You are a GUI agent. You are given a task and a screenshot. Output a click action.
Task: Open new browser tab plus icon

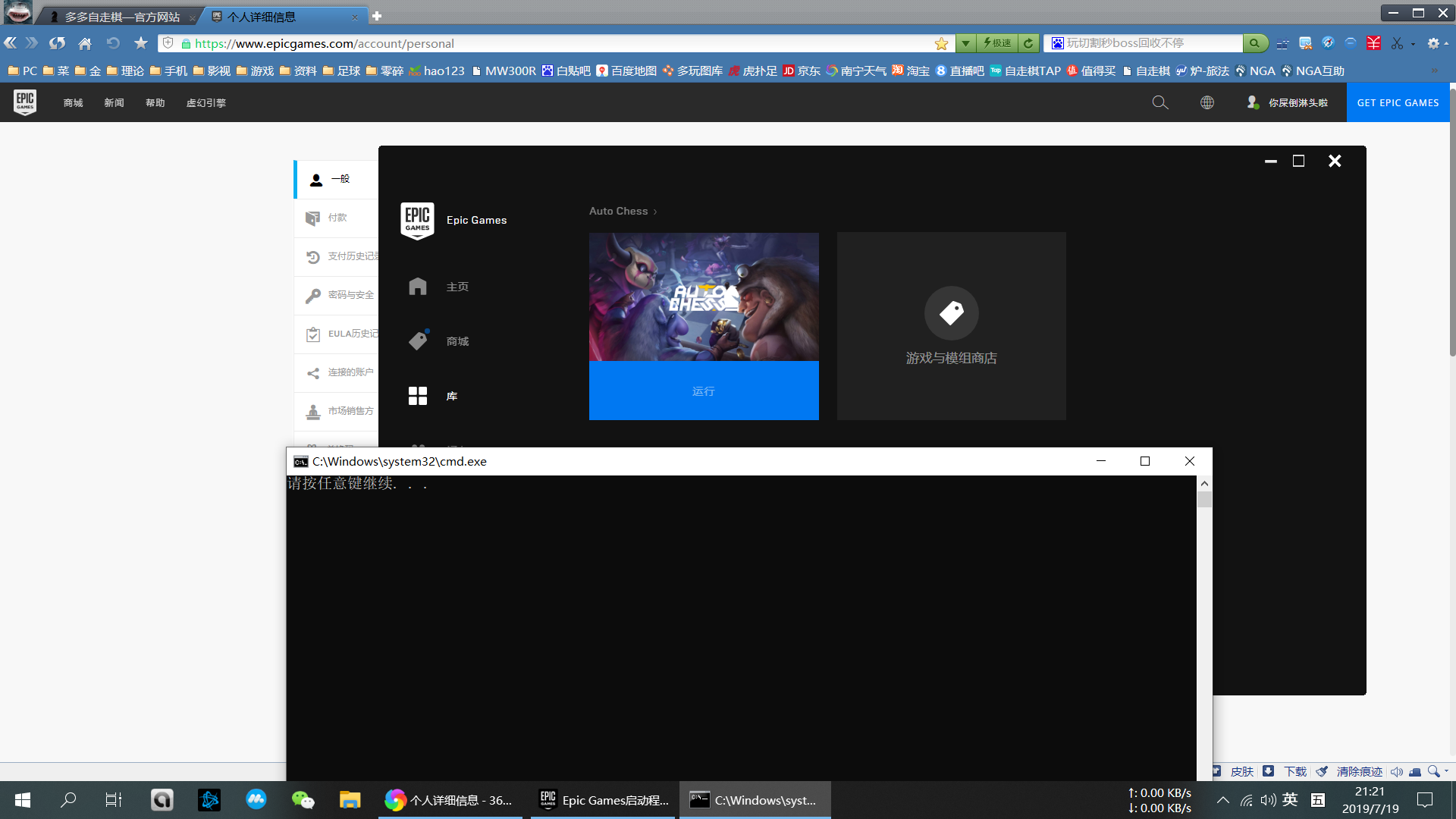377,16
